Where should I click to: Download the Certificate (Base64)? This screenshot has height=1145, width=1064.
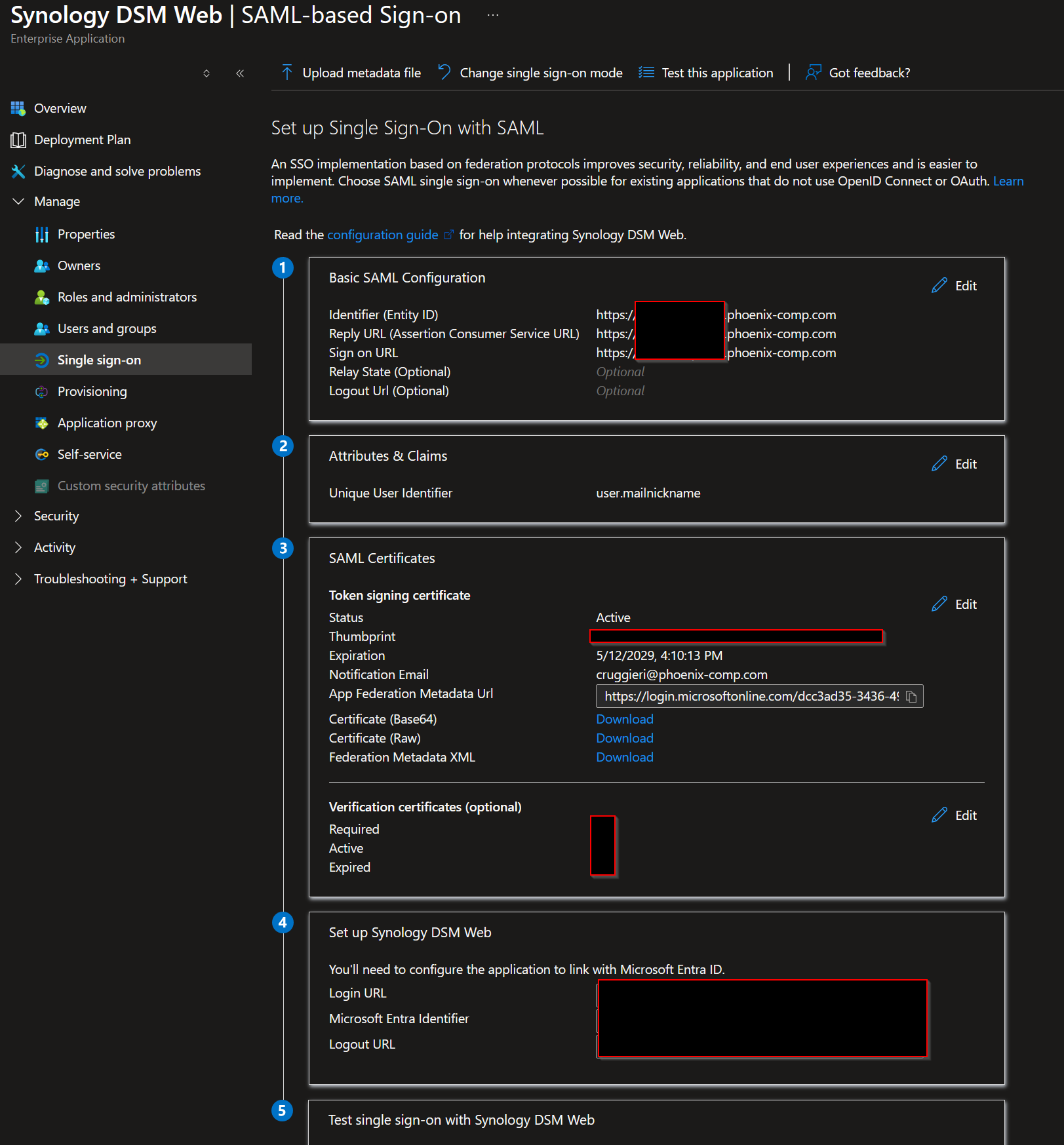(625, 719)
